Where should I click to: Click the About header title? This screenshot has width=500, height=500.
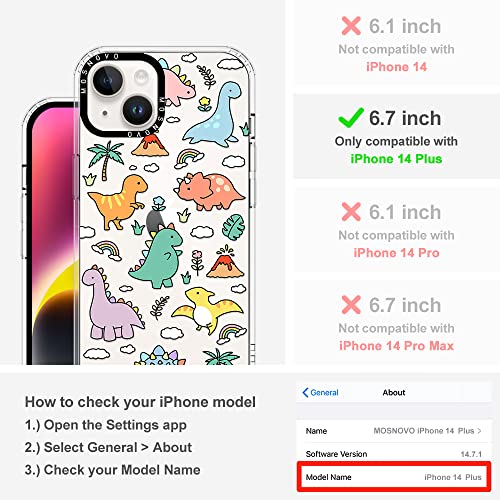click(x=394, y=392)
